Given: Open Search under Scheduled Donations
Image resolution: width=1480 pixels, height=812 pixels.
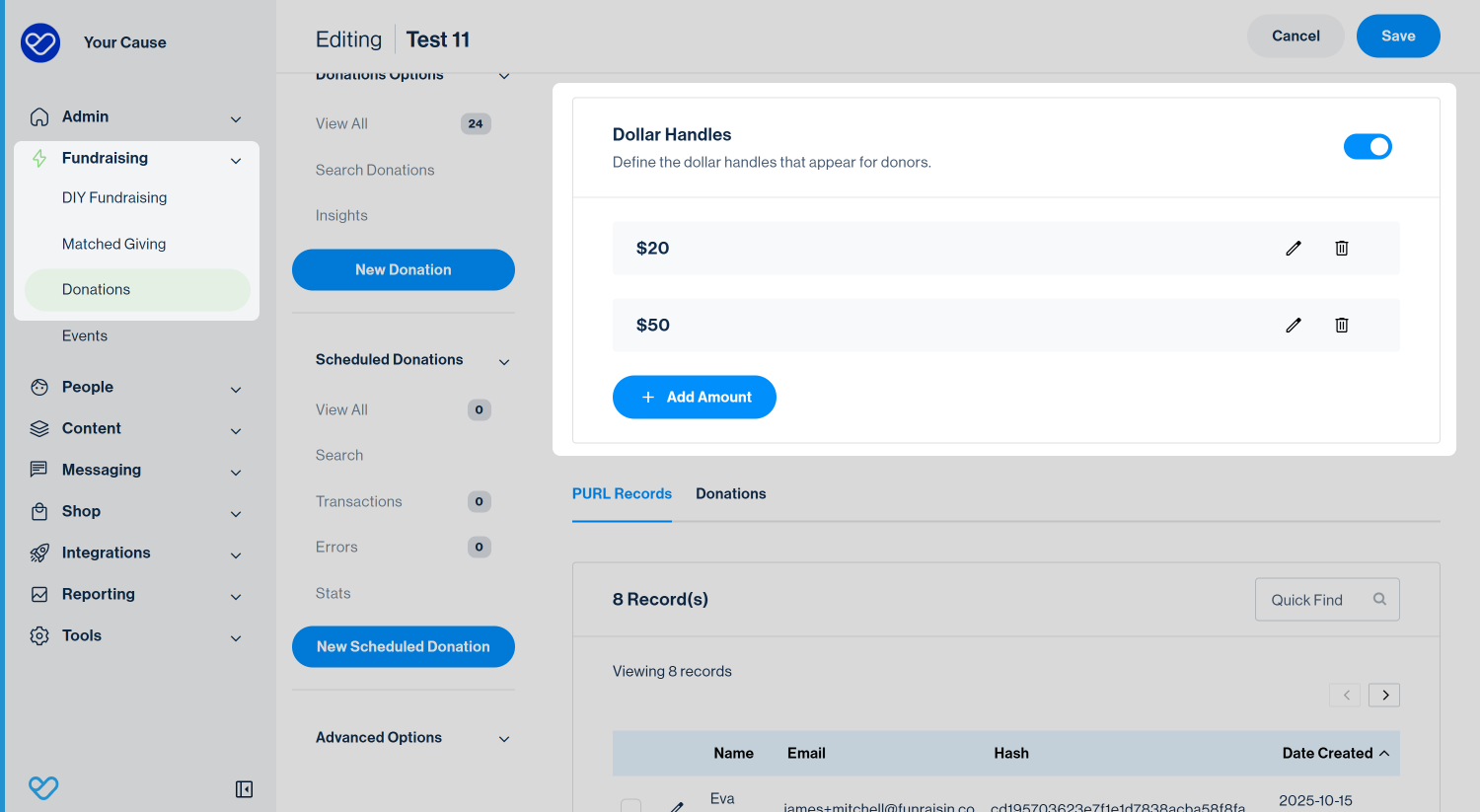Looking at the screenshot, I should coord(339,455).
